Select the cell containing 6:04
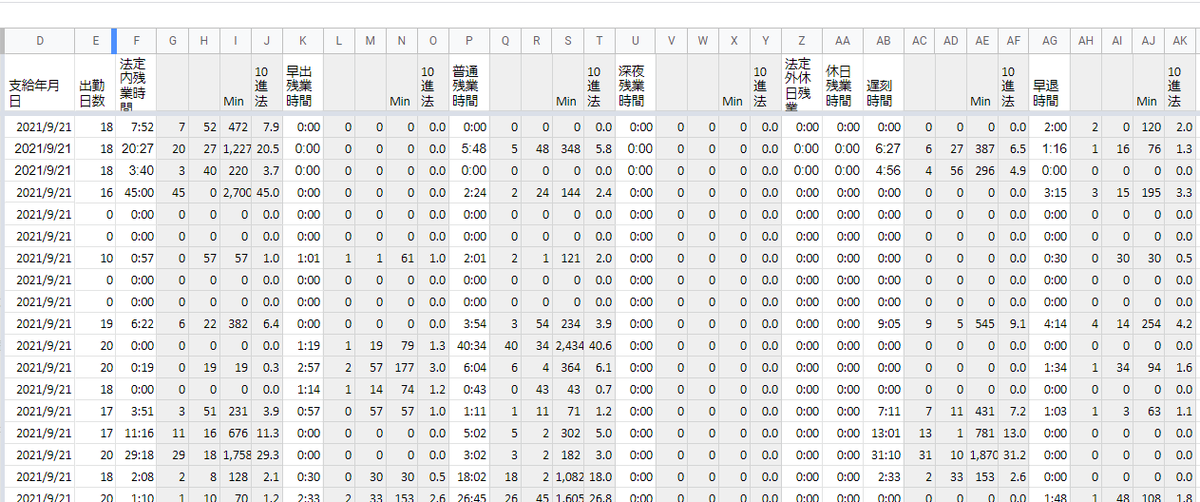The width and height of the screenshot is (1200, 502). (x=469, y=367)
